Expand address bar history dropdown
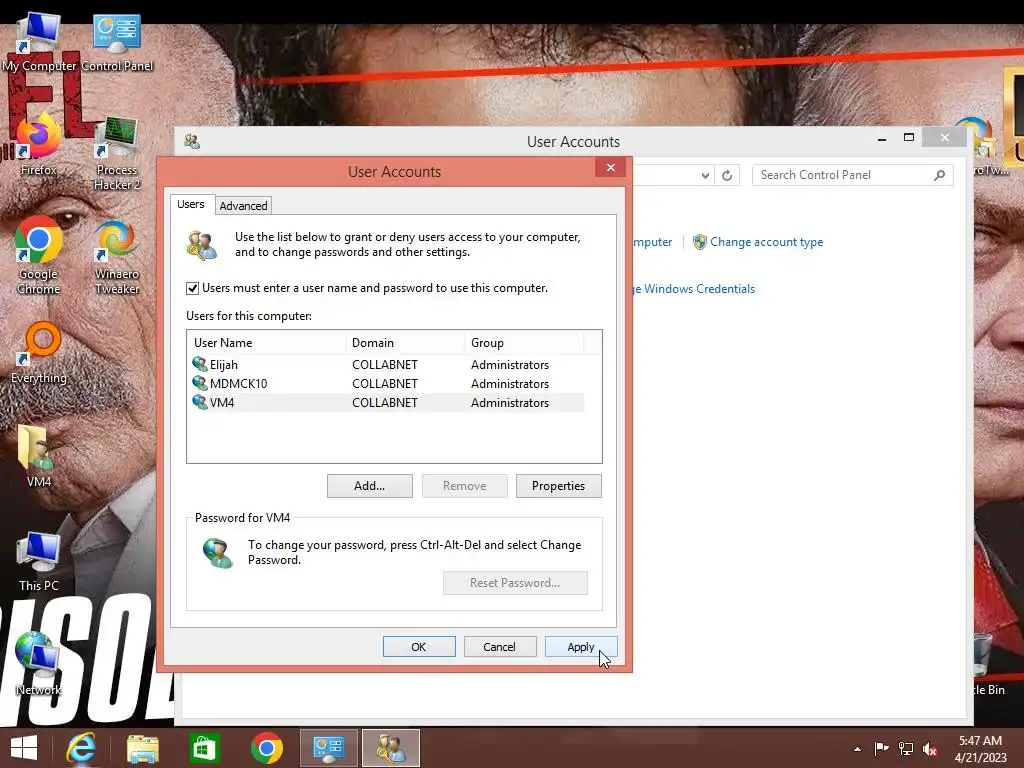The image size is (1024, 768). (705, 175)
